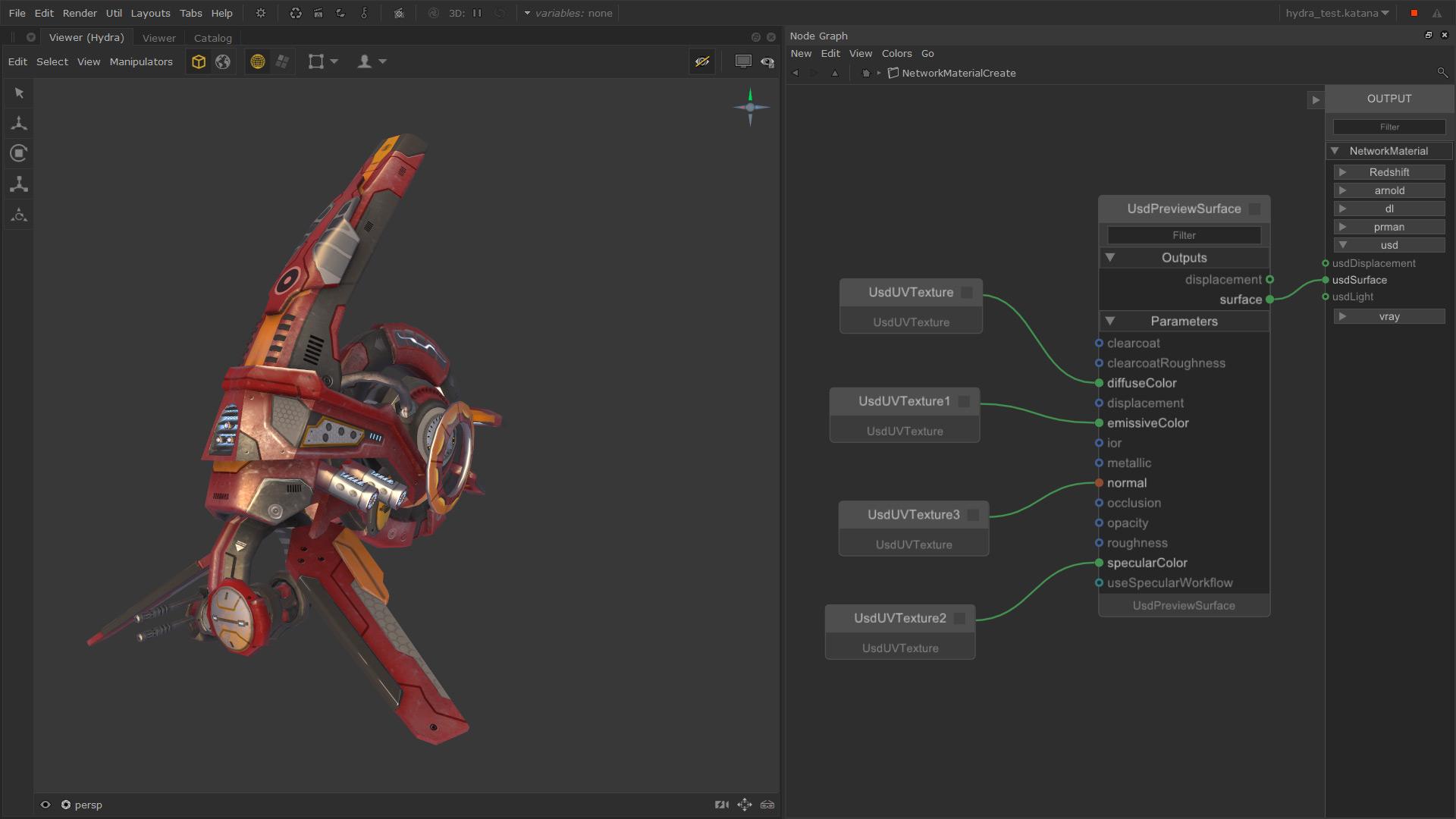
Task: Click the gear settings icon in top bar
Action: point(261,14)
